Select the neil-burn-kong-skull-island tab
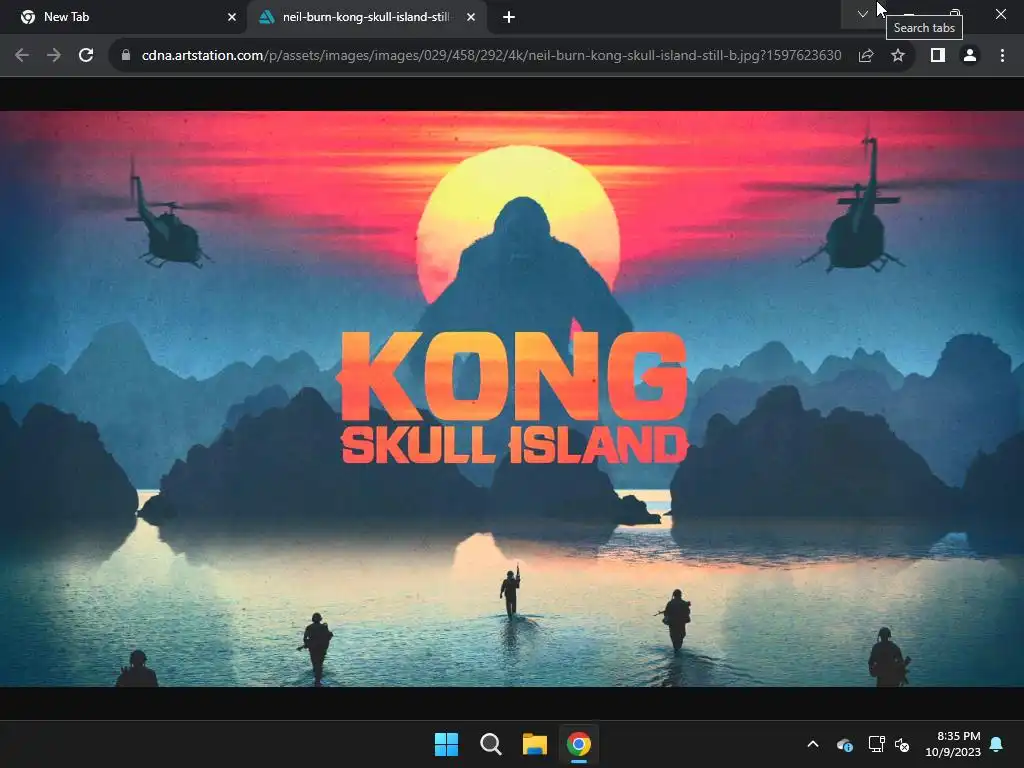Viewport: 1024px width, 768px height. point(367,17)
